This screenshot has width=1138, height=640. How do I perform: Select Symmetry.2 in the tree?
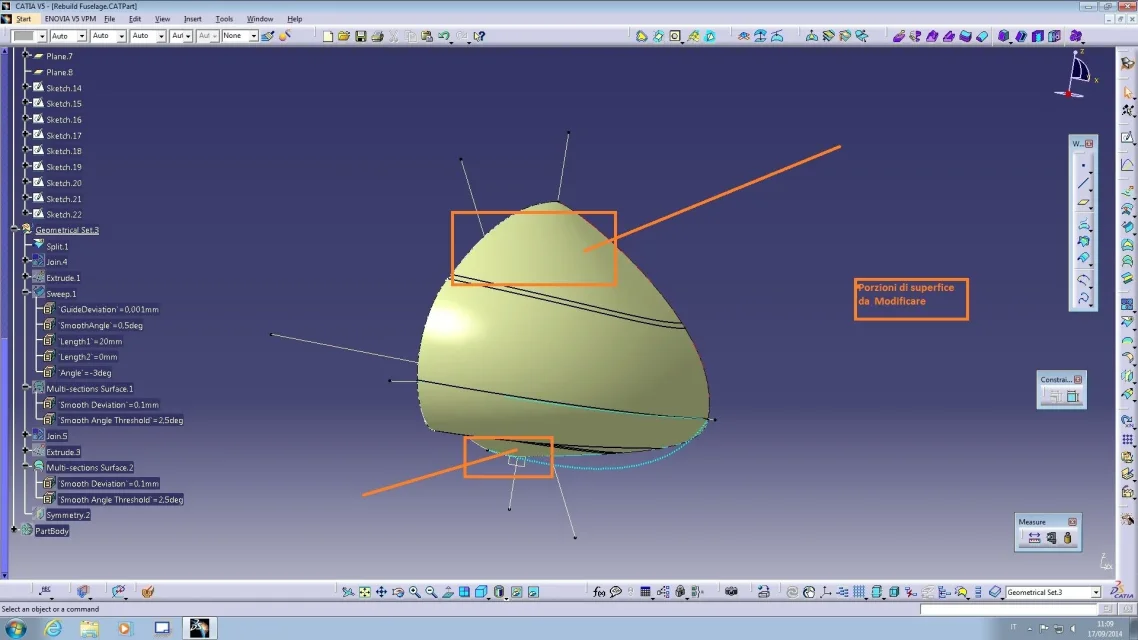click(x=68, y=515)
